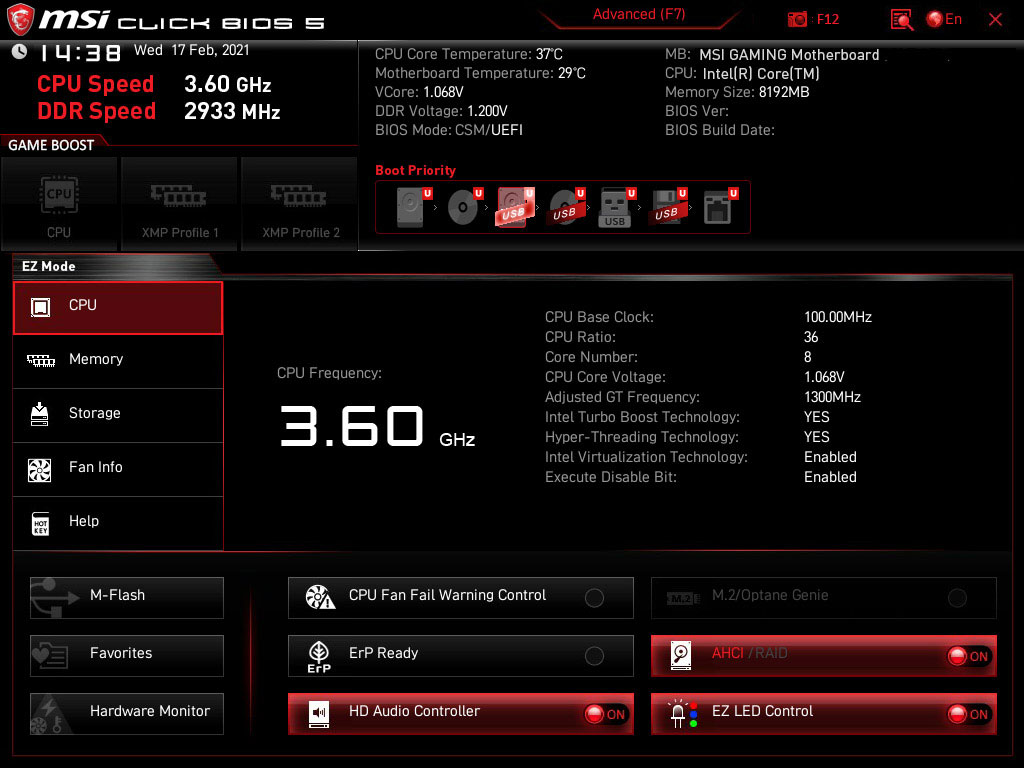This screenshot has width=1024, height=768.
Task: Show the Fan Info tab
Action: [x=118, y=470]
